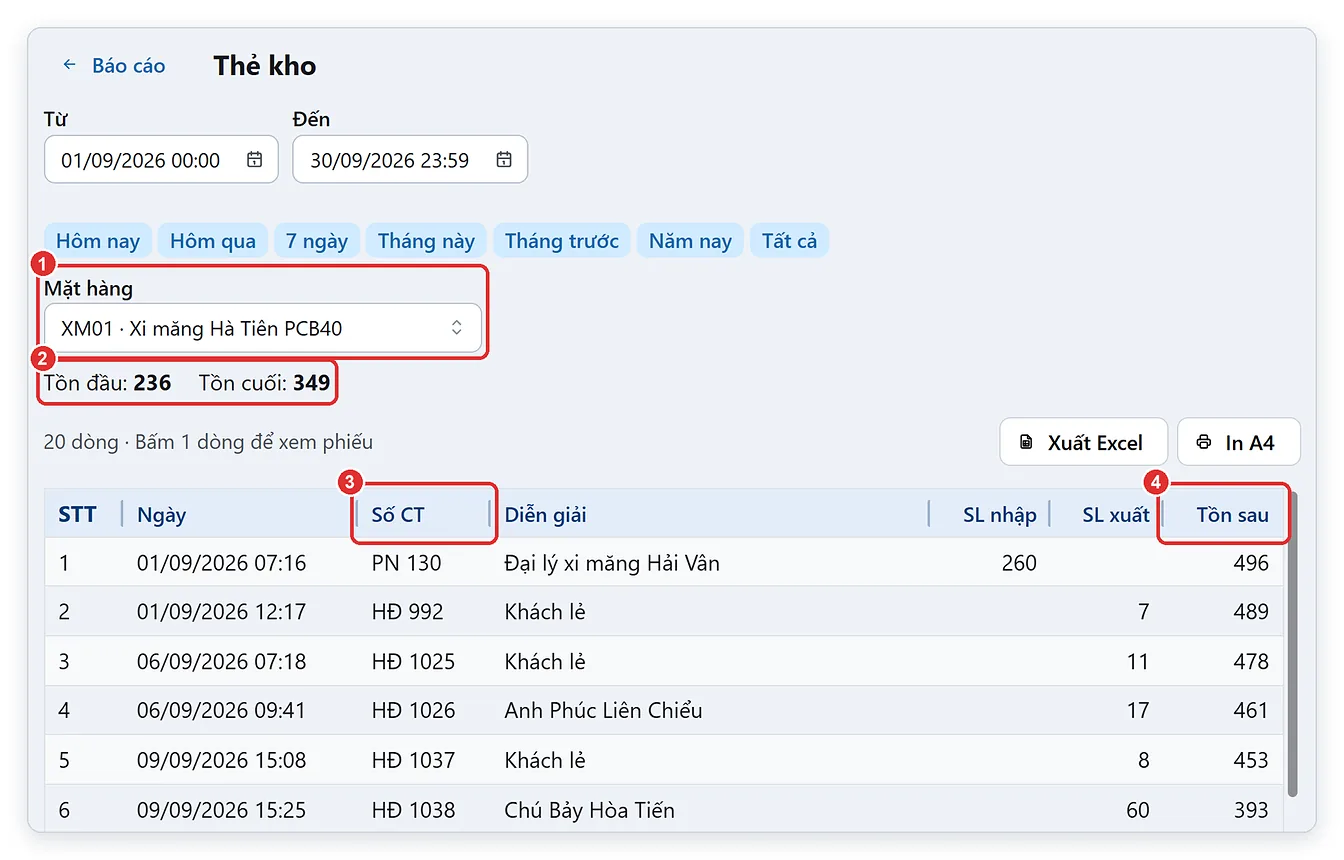Image resolution: width=1344 pixels, height=860 pixels.
Task: Select the Tất cả filter
Action: point(789,241)
